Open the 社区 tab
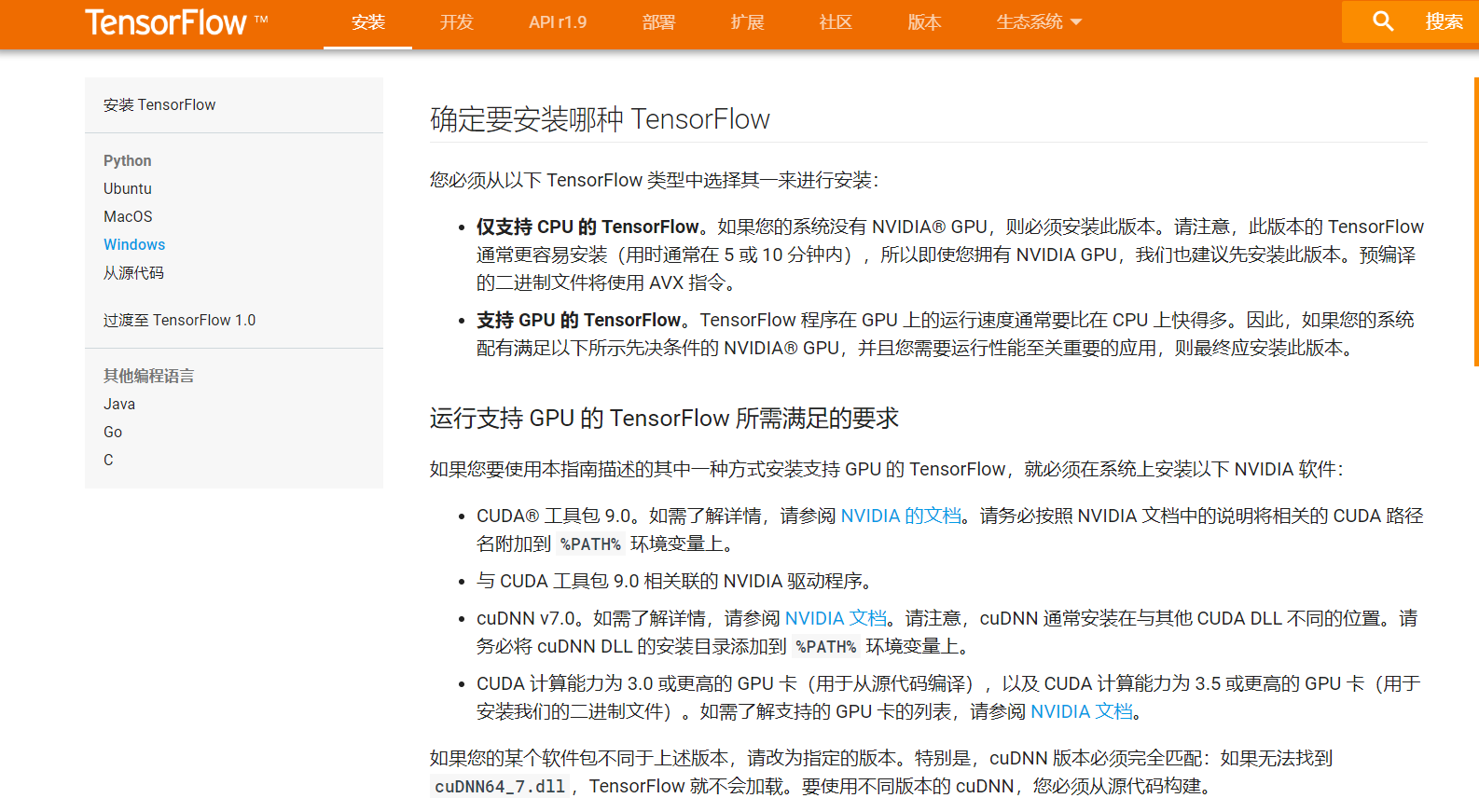 (836, 22)
